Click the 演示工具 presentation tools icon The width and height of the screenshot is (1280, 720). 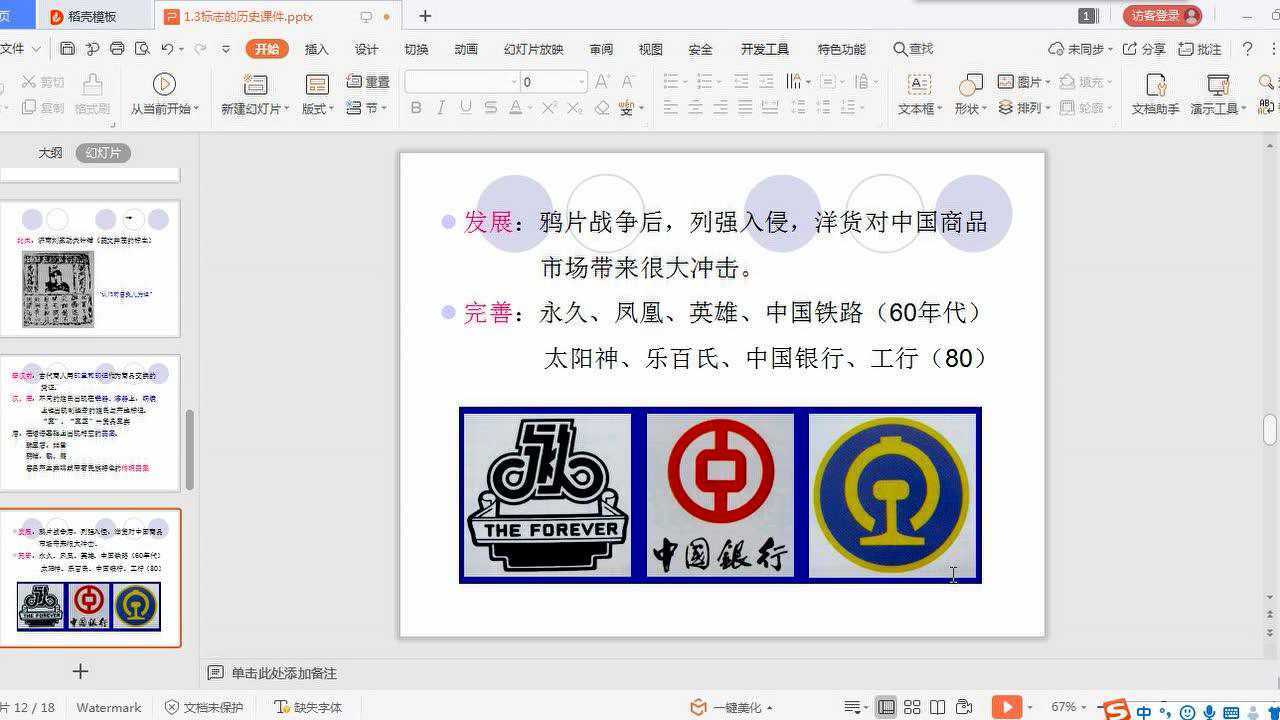pos(1218,84)
